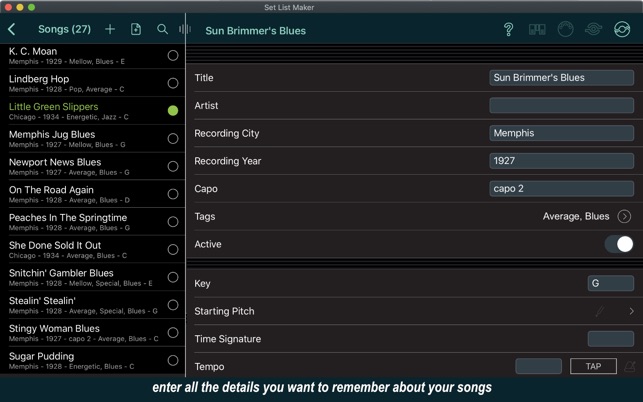
Task: Edit the Capo field
Action: coord(561,189)
